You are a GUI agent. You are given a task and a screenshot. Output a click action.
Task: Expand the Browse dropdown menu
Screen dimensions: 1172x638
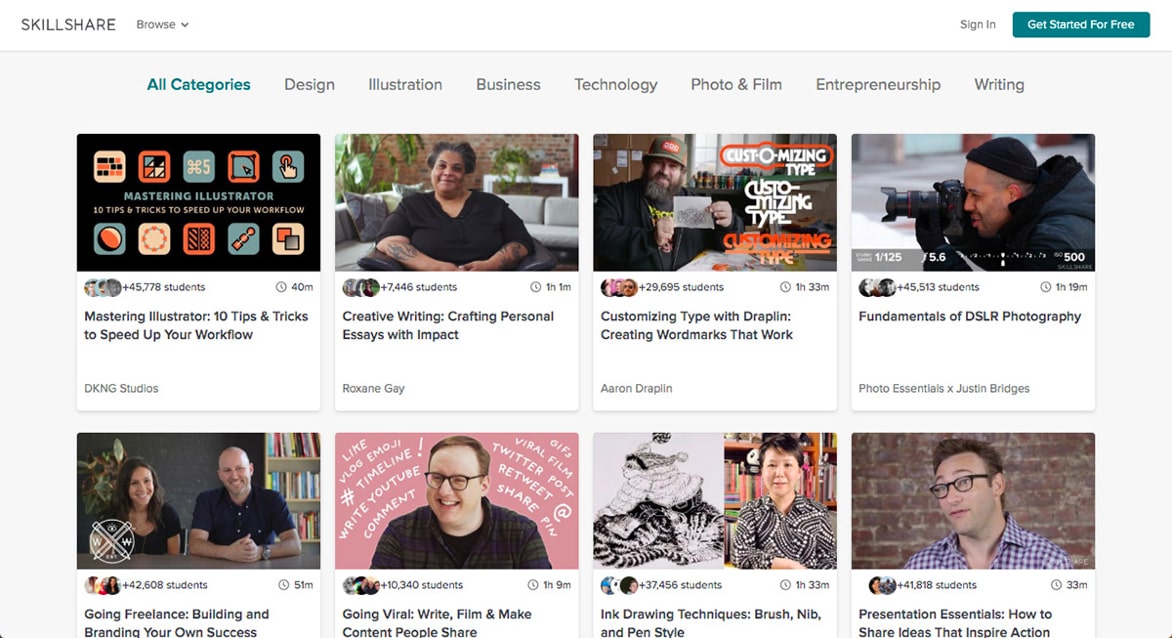click(x=162, y=25)
